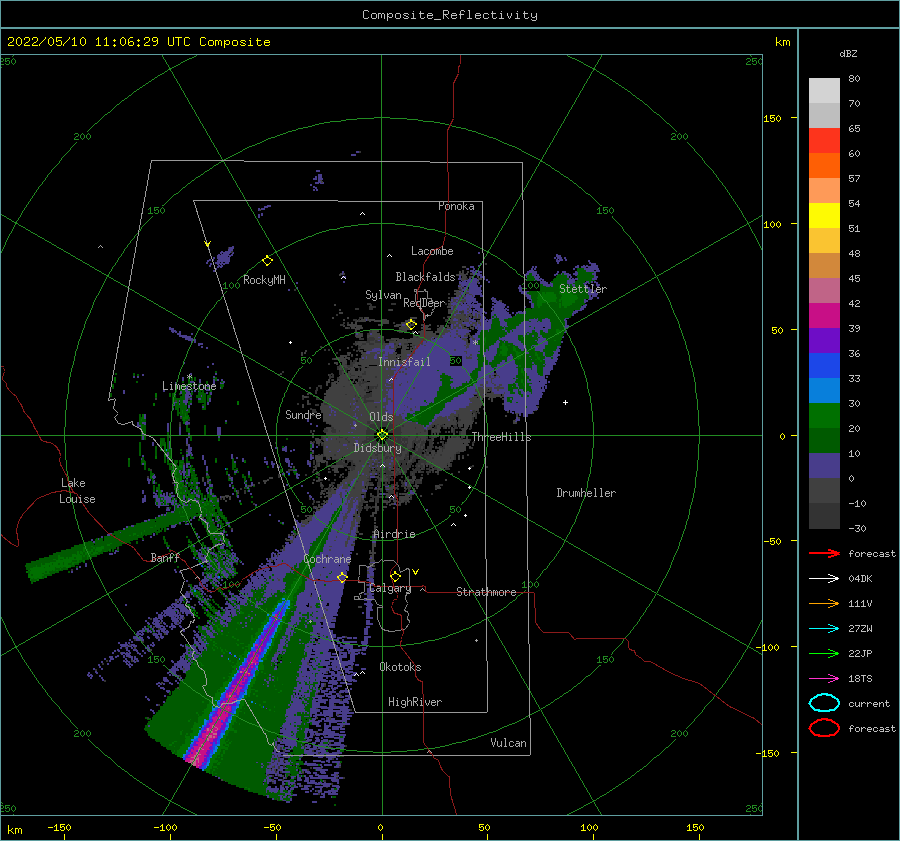Click the Okotoks label

pos(400,667)
